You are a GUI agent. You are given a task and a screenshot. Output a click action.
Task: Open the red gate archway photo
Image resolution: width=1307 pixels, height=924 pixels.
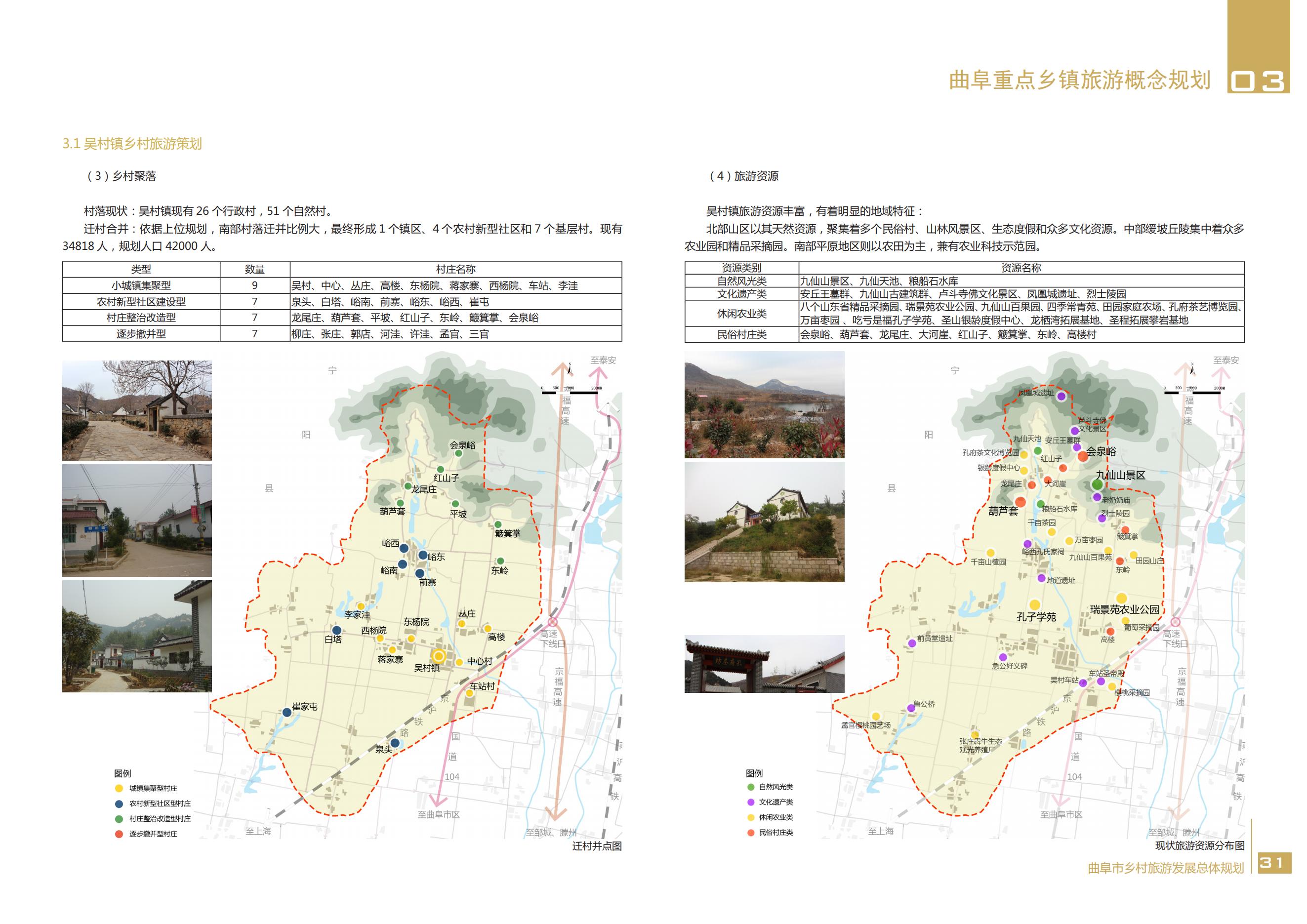[765, 664]
